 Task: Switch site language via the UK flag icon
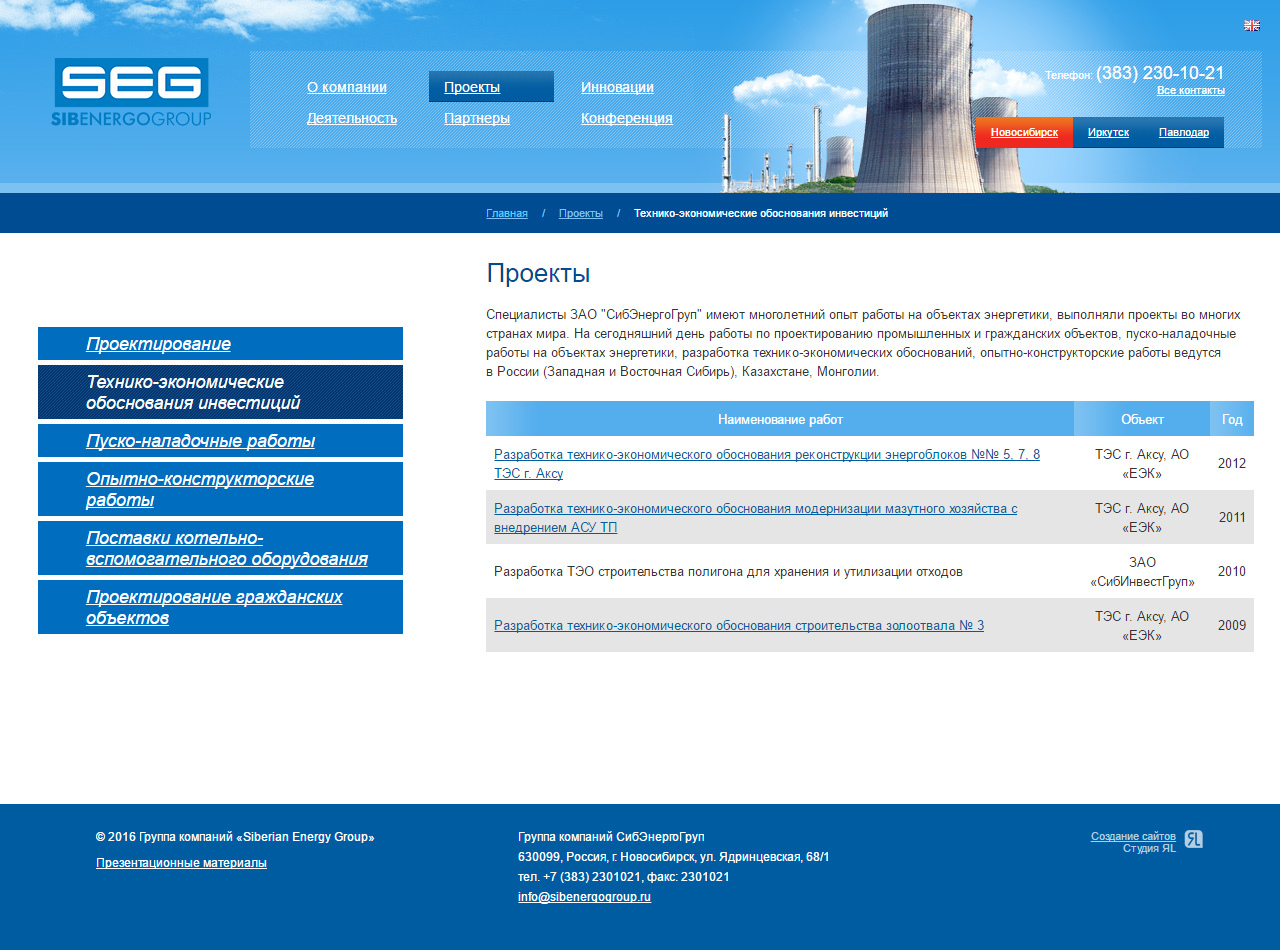(1251, 26)
